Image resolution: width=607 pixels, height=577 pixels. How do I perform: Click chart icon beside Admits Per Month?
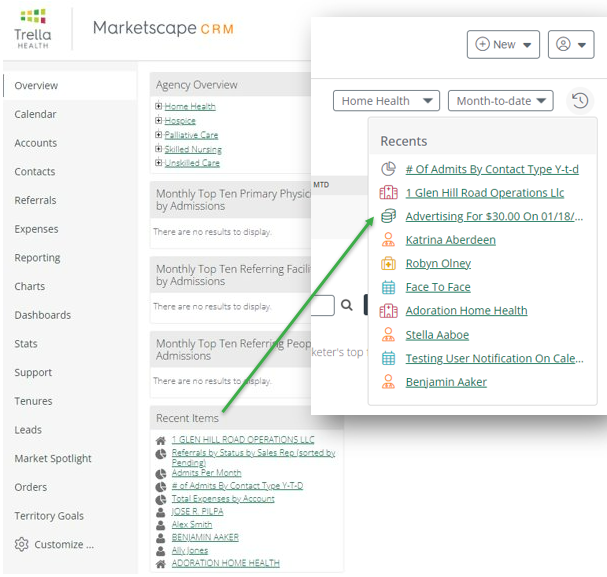(x=161, y=473)
